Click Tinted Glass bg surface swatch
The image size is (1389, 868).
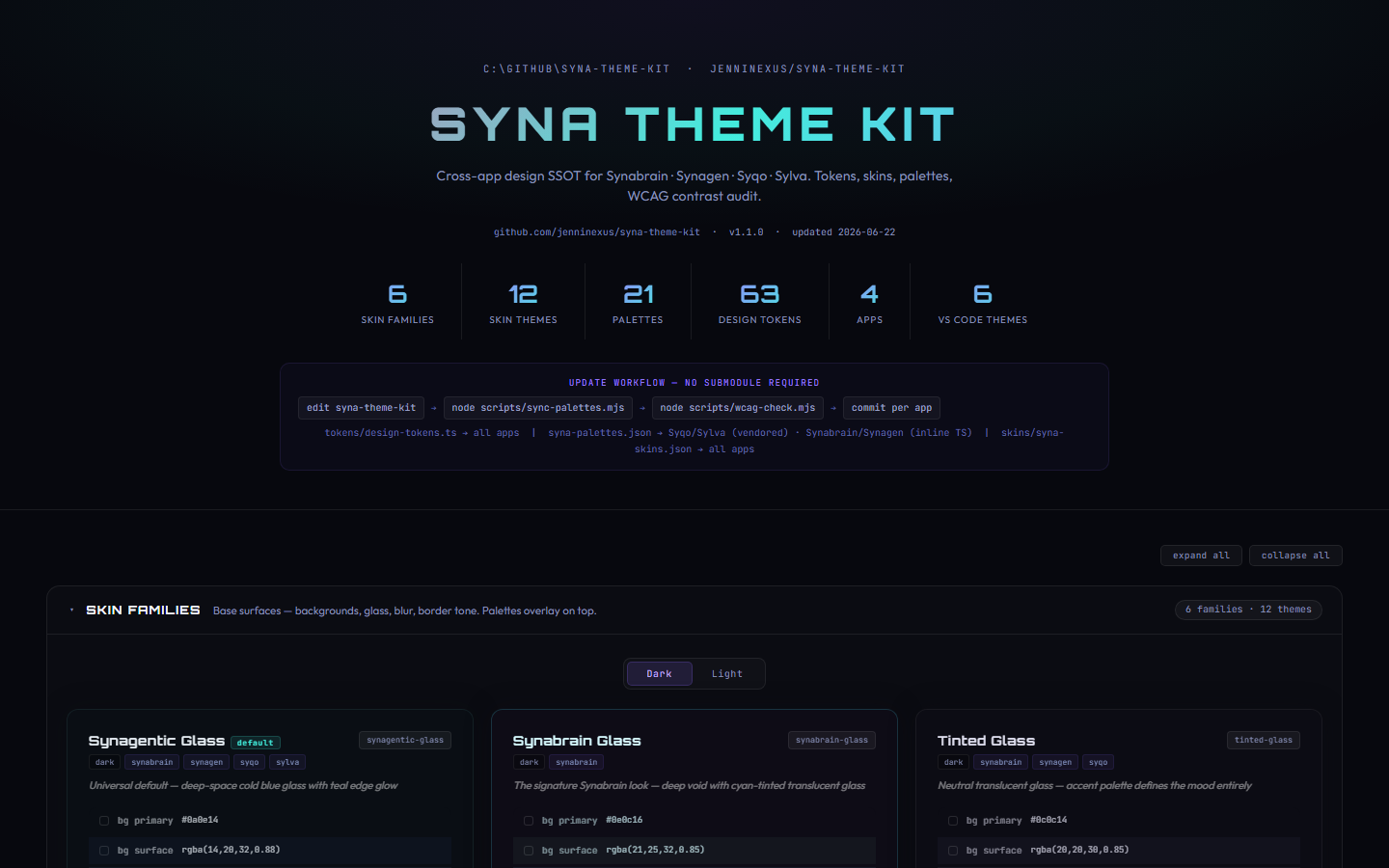[x=953, y=851]
